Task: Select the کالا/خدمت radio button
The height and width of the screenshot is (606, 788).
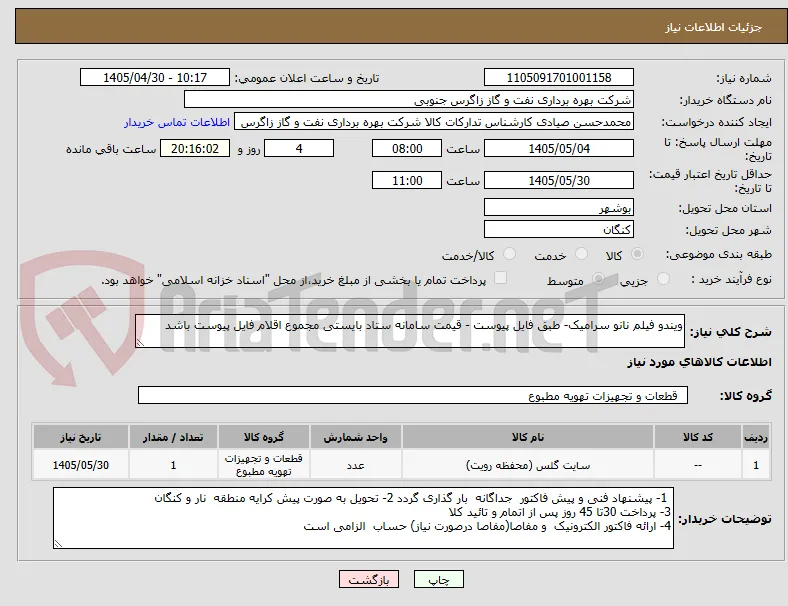Action: pyautogui.click(x=509, y=254)
